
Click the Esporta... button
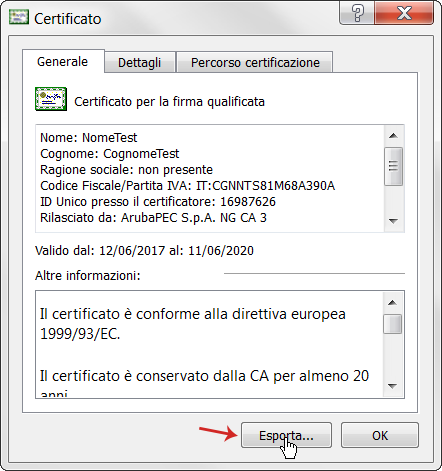pos(286,435)
